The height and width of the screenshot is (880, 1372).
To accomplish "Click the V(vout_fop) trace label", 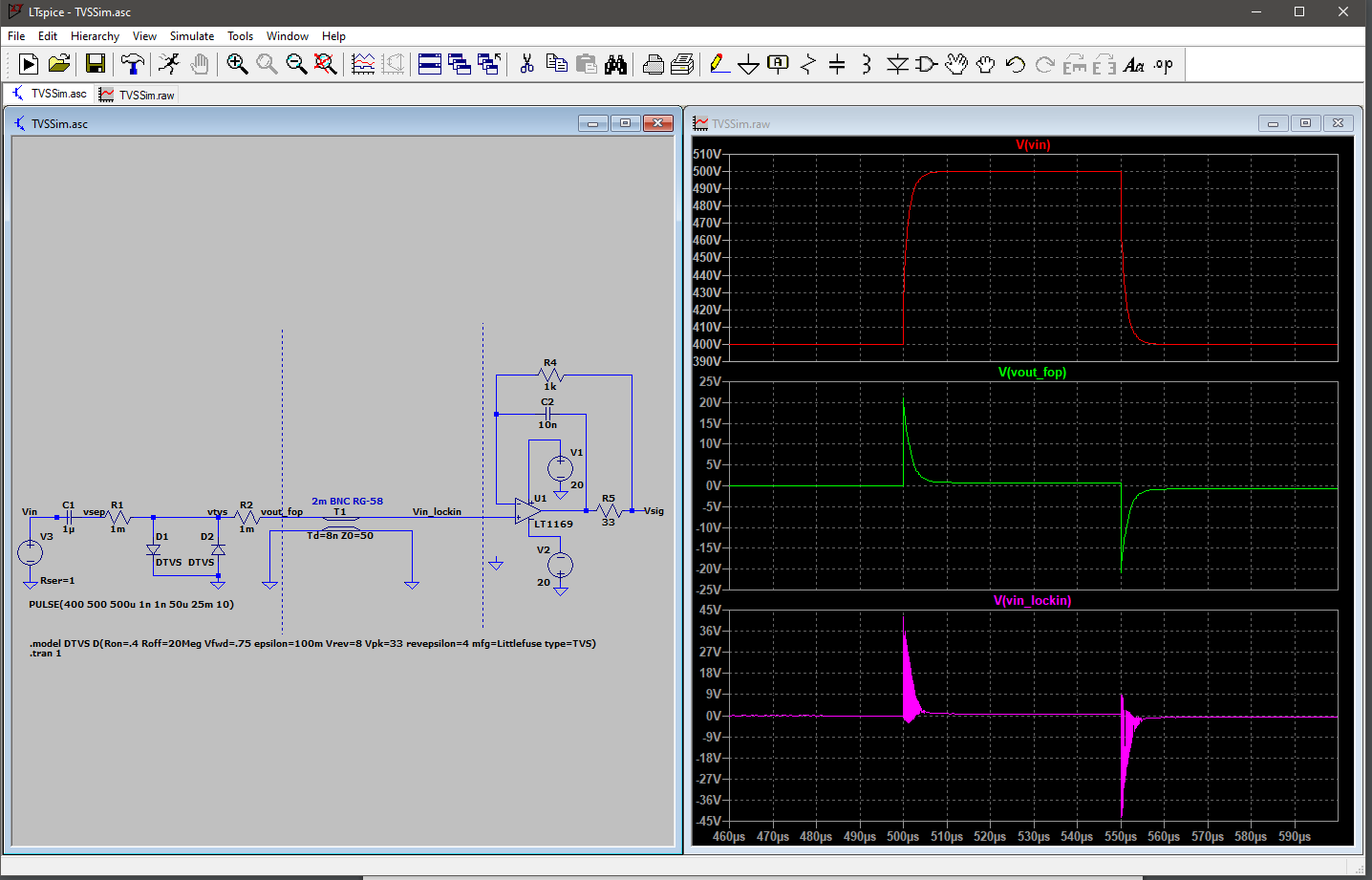I will point(1032,373).
